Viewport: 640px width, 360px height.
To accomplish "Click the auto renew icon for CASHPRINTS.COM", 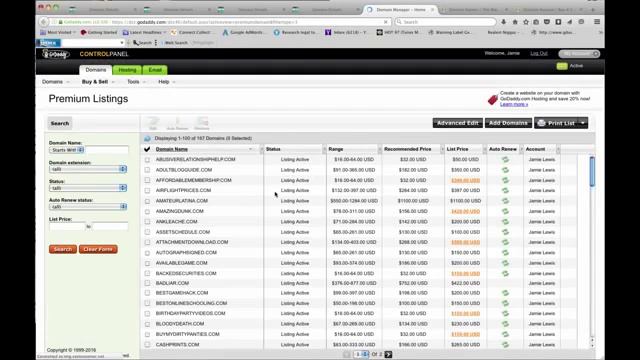I will (505, 345).
